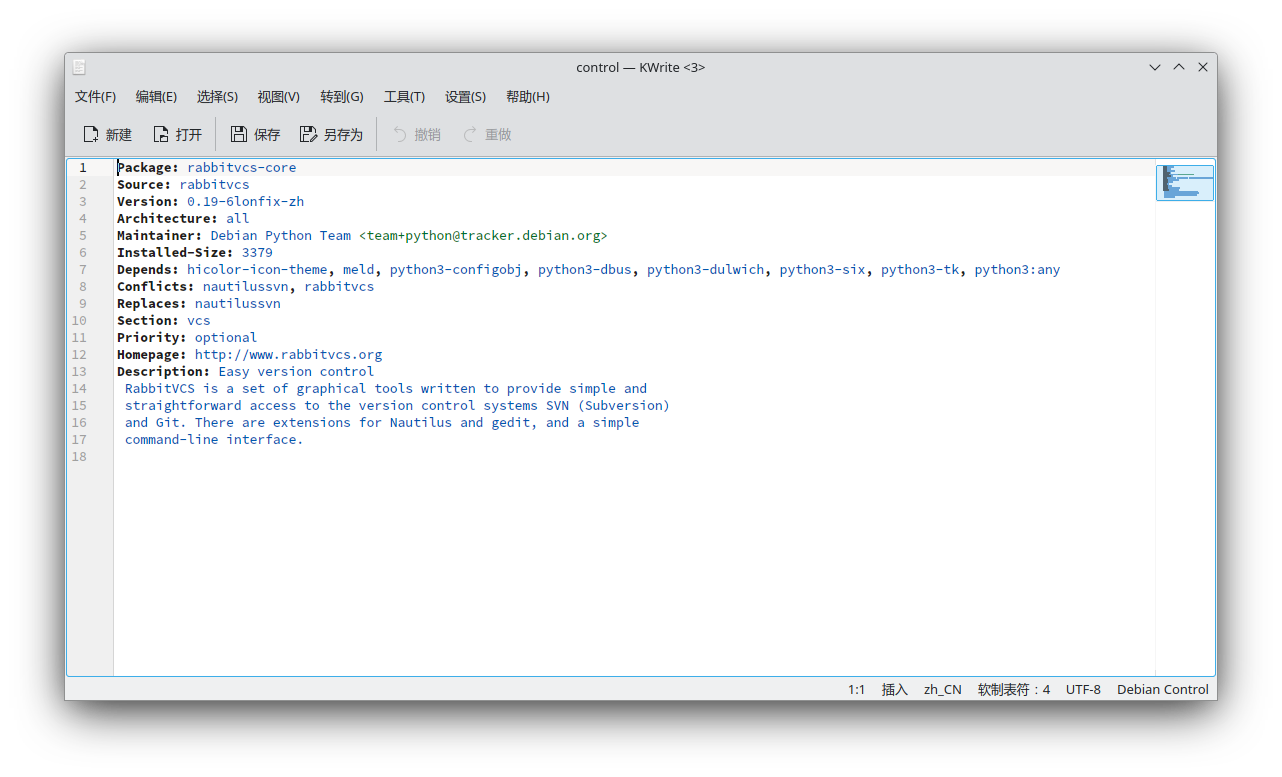
Task: Open the 编辑(E) menu
Action: point(156,97)
